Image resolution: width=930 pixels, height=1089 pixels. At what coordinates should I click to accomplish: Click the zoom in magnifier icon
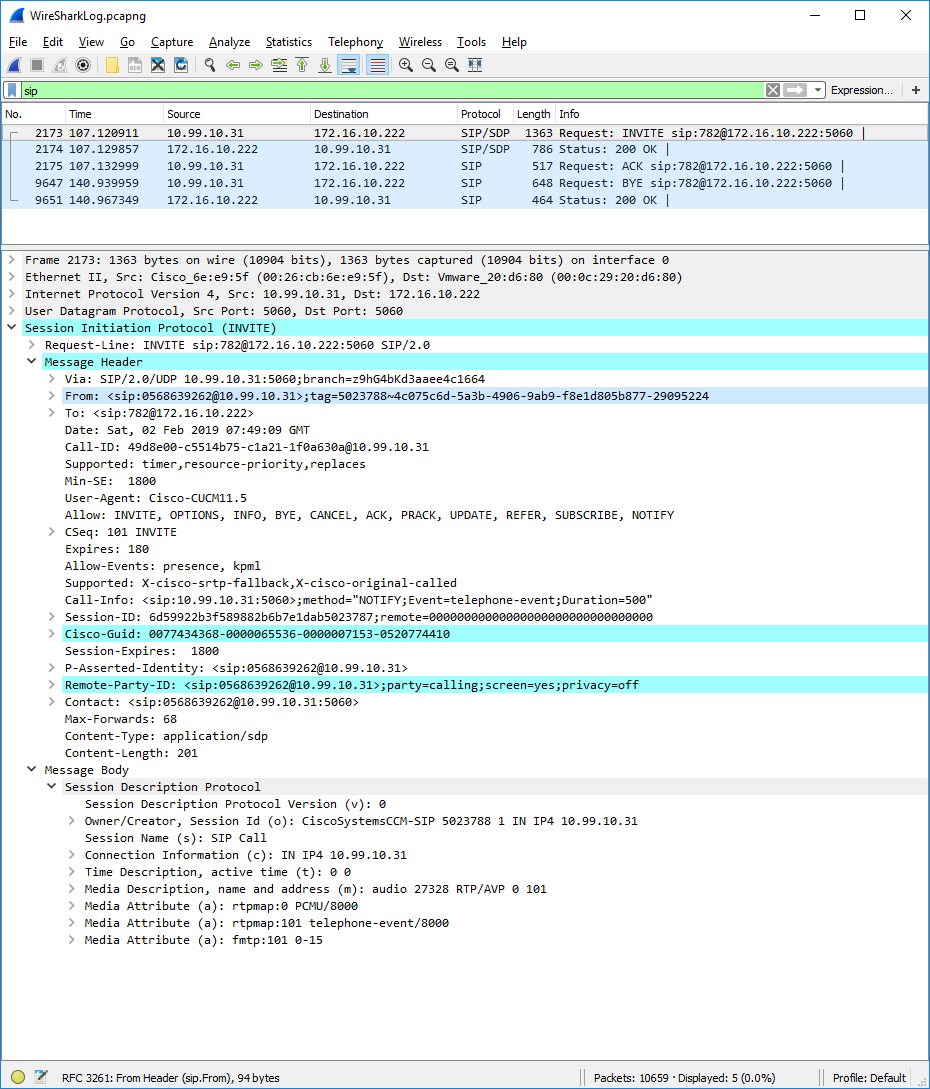(x=406, y=65)
